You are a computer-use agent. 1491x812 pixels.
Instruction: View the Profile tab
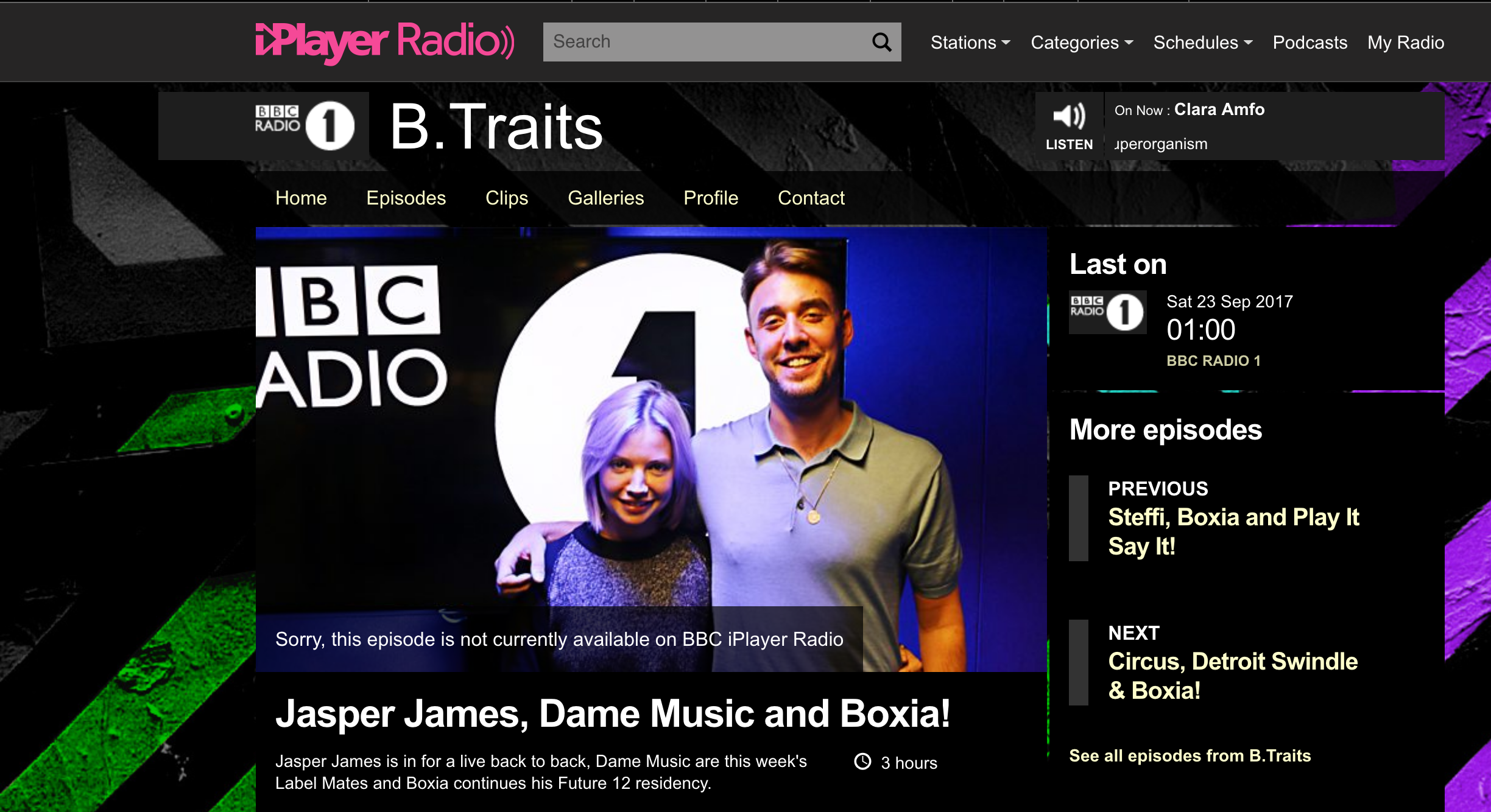point(711,198)
